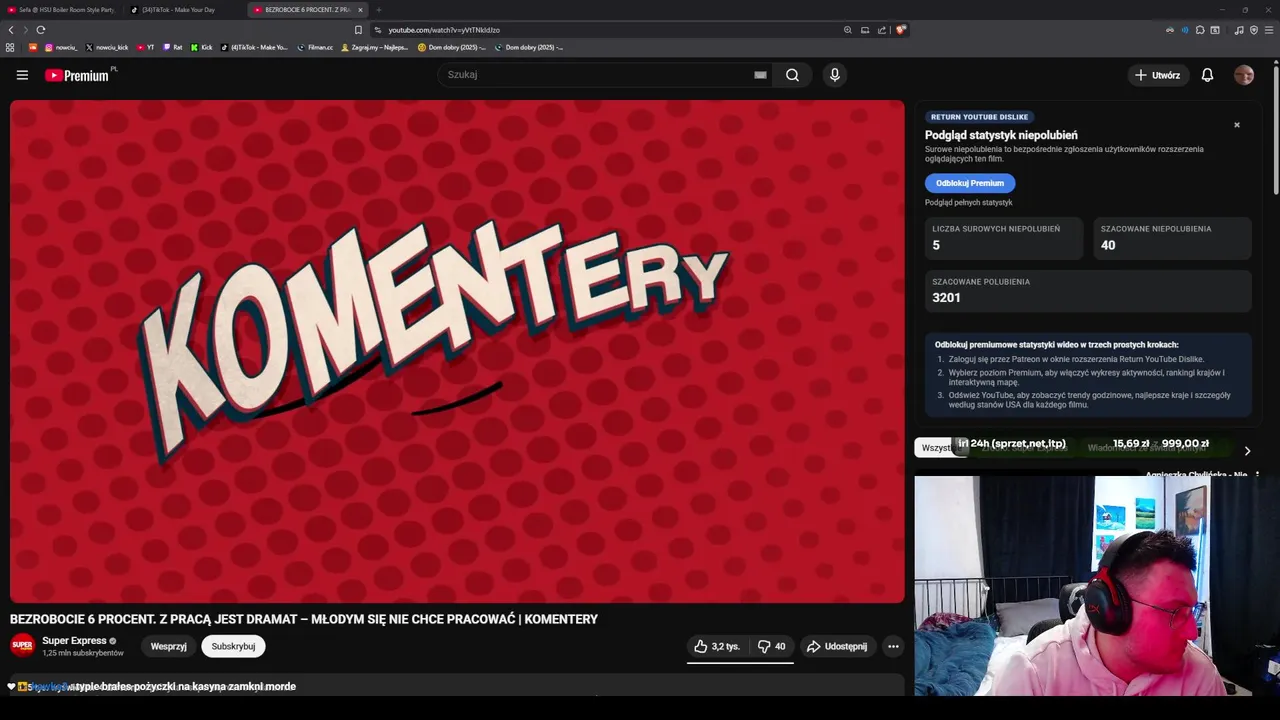The width and height of the screenshot is (1280, 720).
Task: Open the zoom magnifier in address bar
Action: (848, 30)
